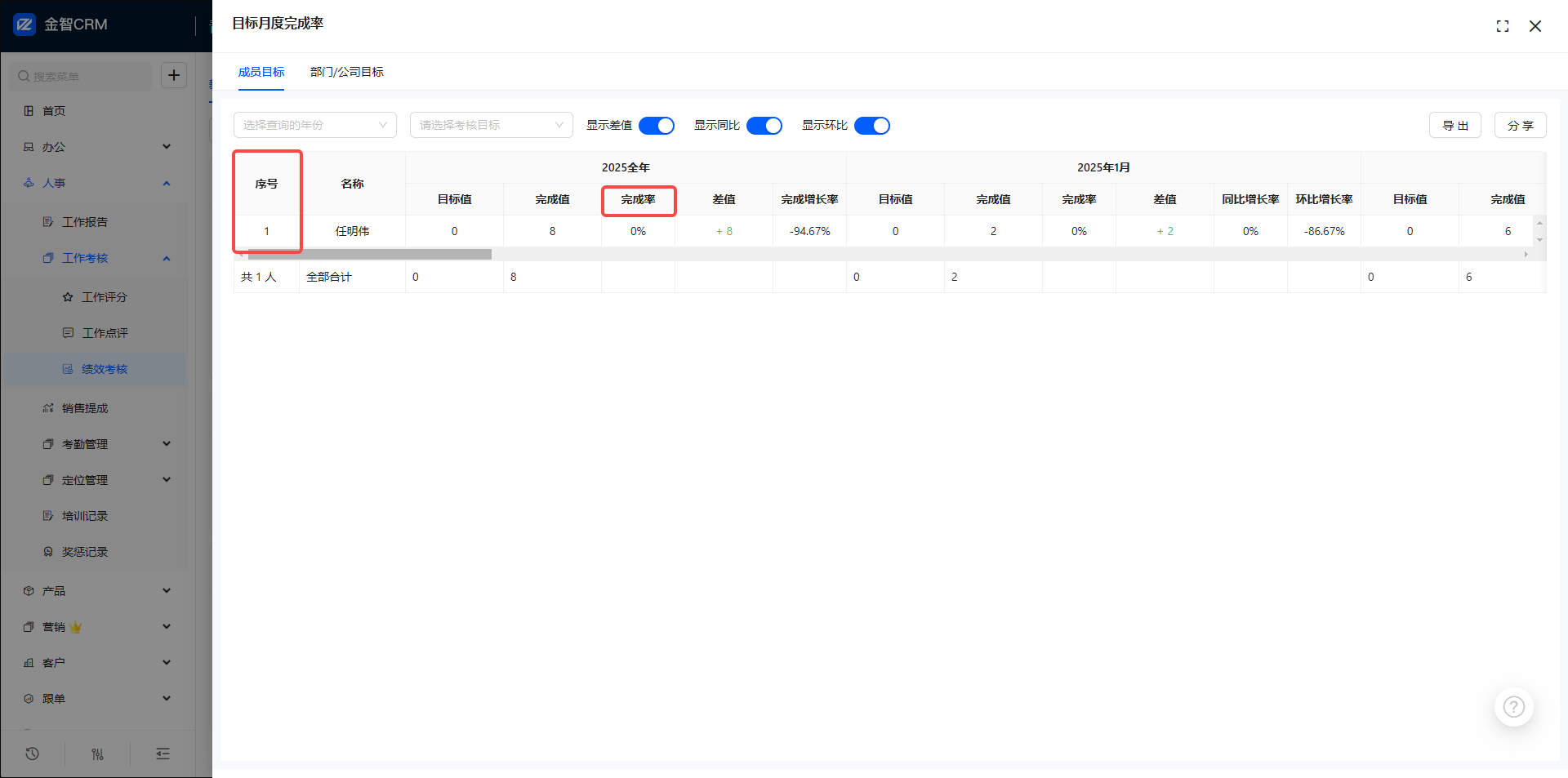Click the 人事 sidebar icon

coord(29,183)
